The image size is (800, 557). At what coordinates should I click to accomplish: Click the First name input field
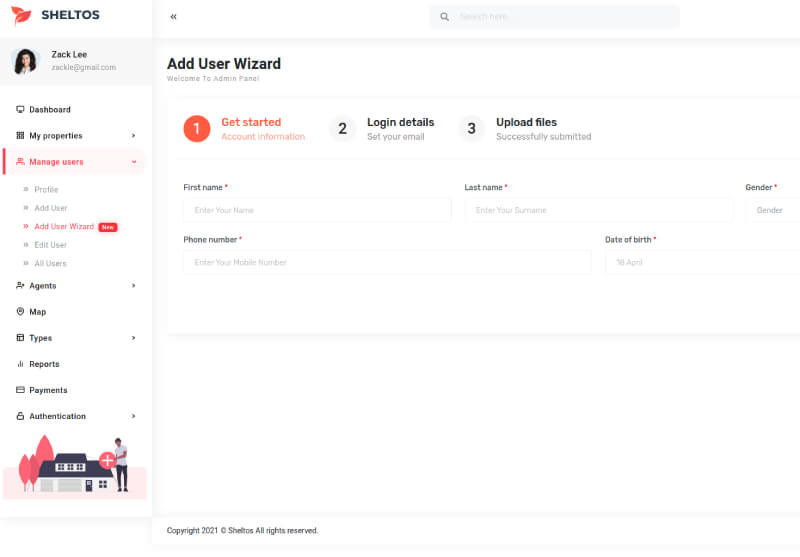[x=317, y=210]
